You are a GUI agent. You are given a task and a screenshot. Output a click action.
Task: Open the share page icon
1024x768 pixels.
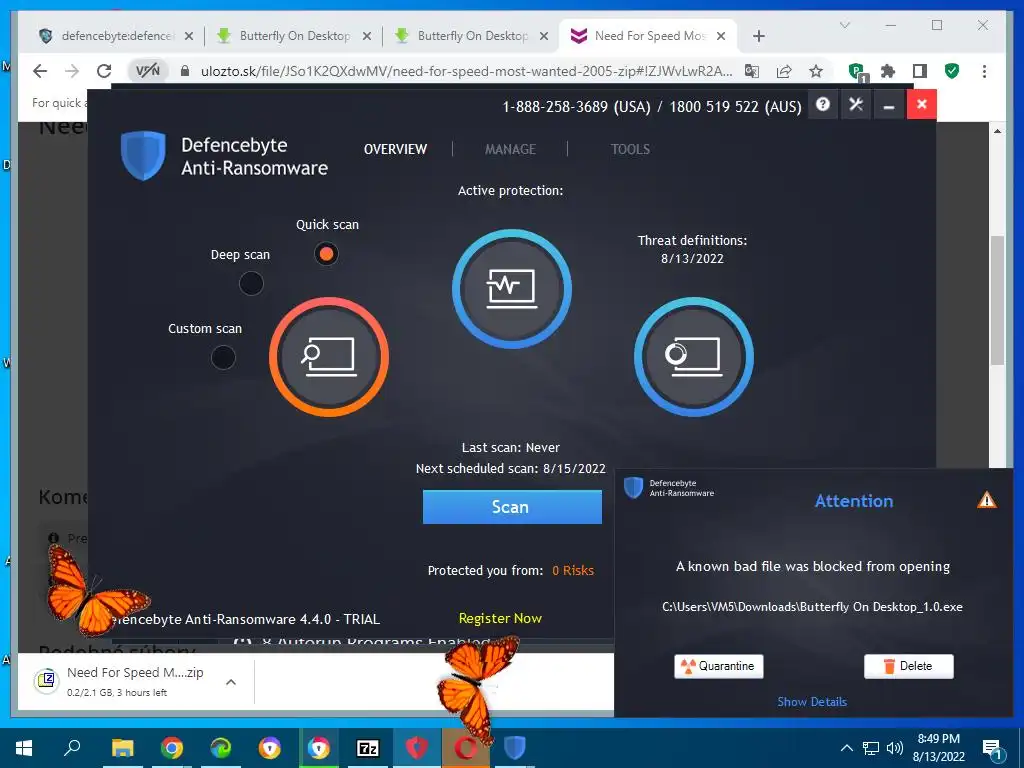(x=784, y=71)
